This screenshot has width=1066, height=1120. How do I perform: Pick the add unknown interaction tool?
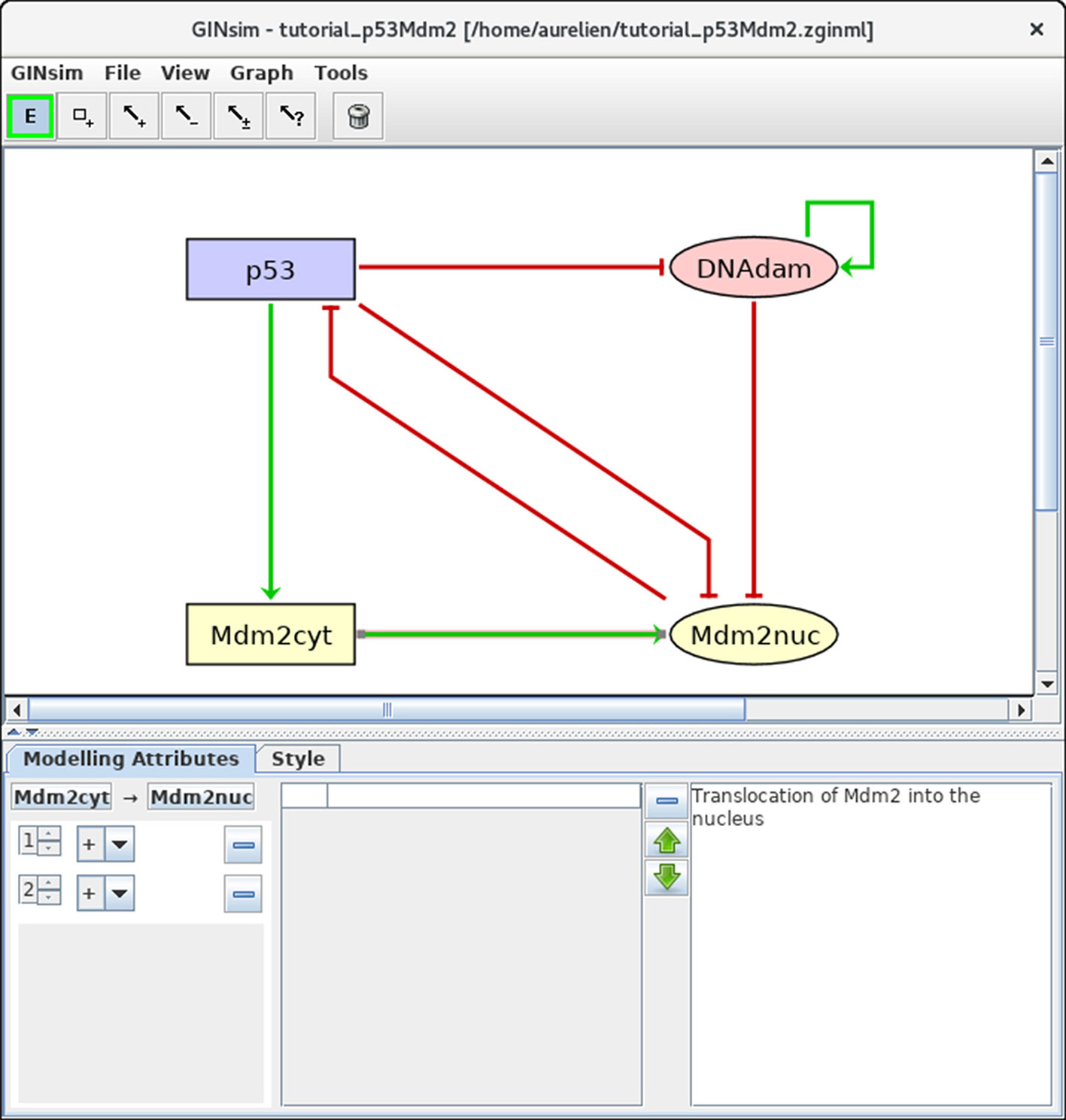pyautogui.click(x=291, y=117)
